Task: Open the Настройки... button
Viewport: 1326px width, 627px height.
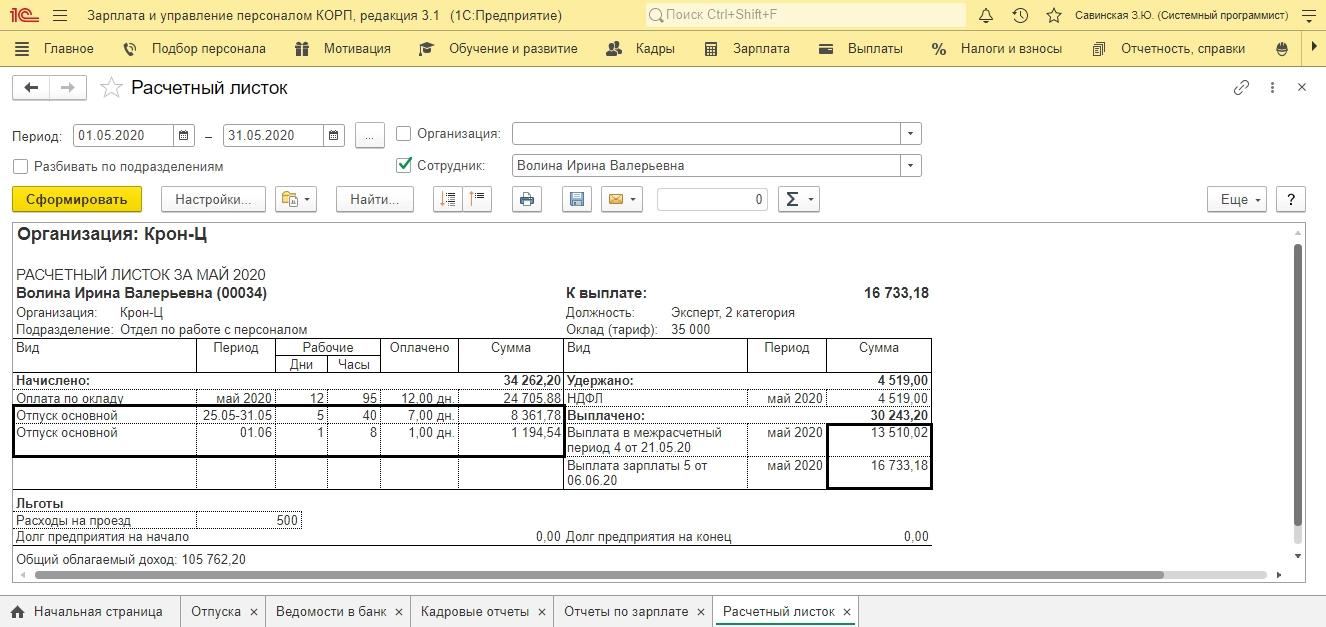Action: point(213,199)
